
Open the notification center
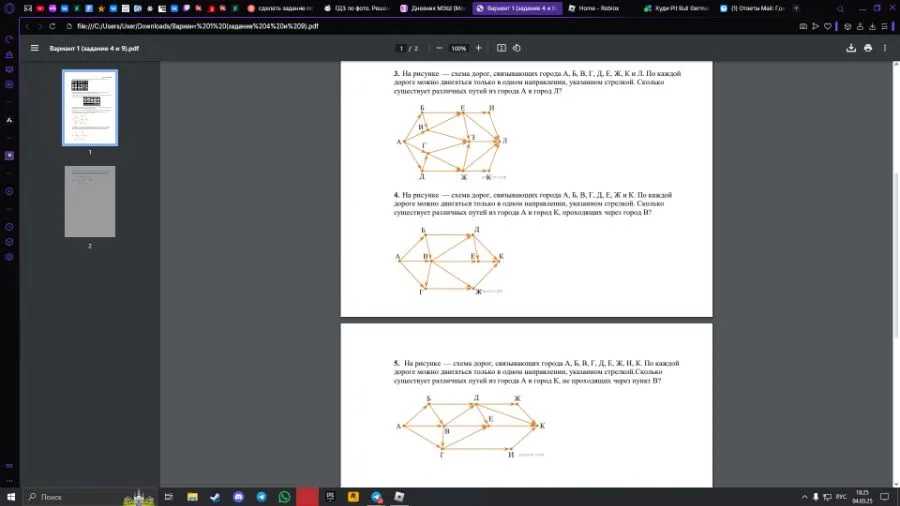(885, 497)
